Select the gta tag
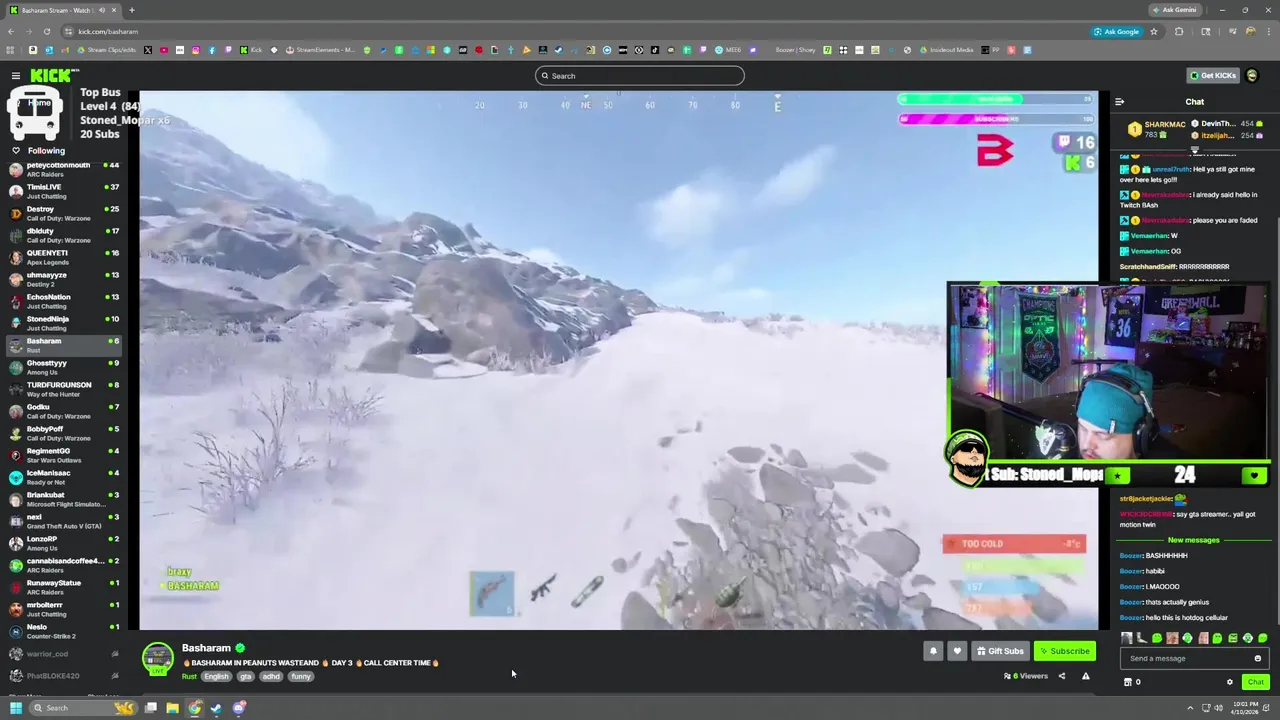Viewport: 1280px width, 720px height. (246, 677)
